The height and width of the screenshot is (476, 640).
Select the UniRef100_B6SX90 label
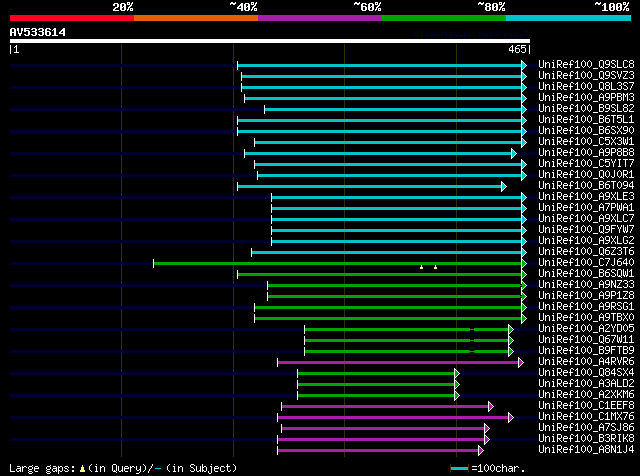[586, 130]
